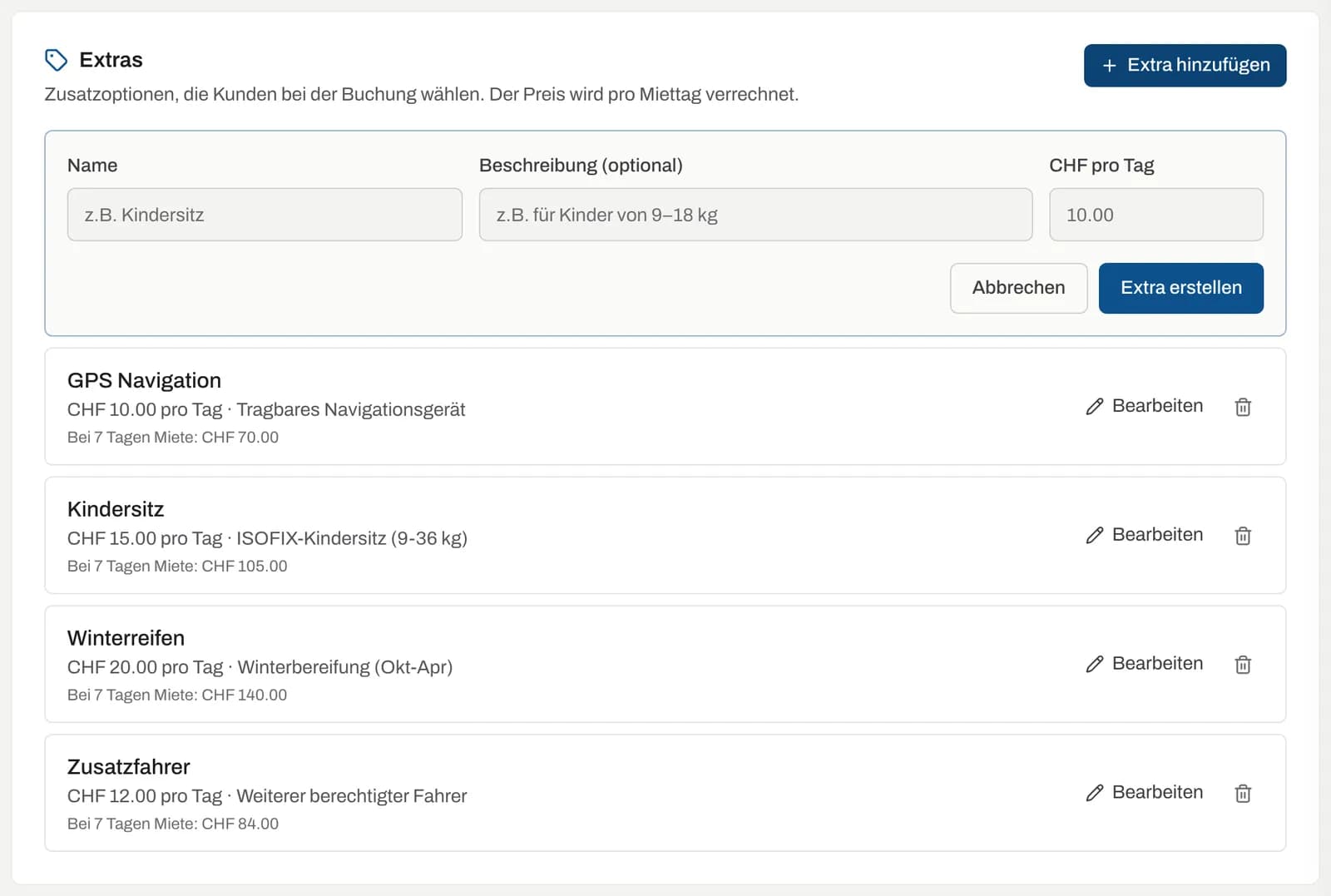Delete the Zusatzfahrer extra via trash icon
1331x896 pixels.
(1243, 794)
